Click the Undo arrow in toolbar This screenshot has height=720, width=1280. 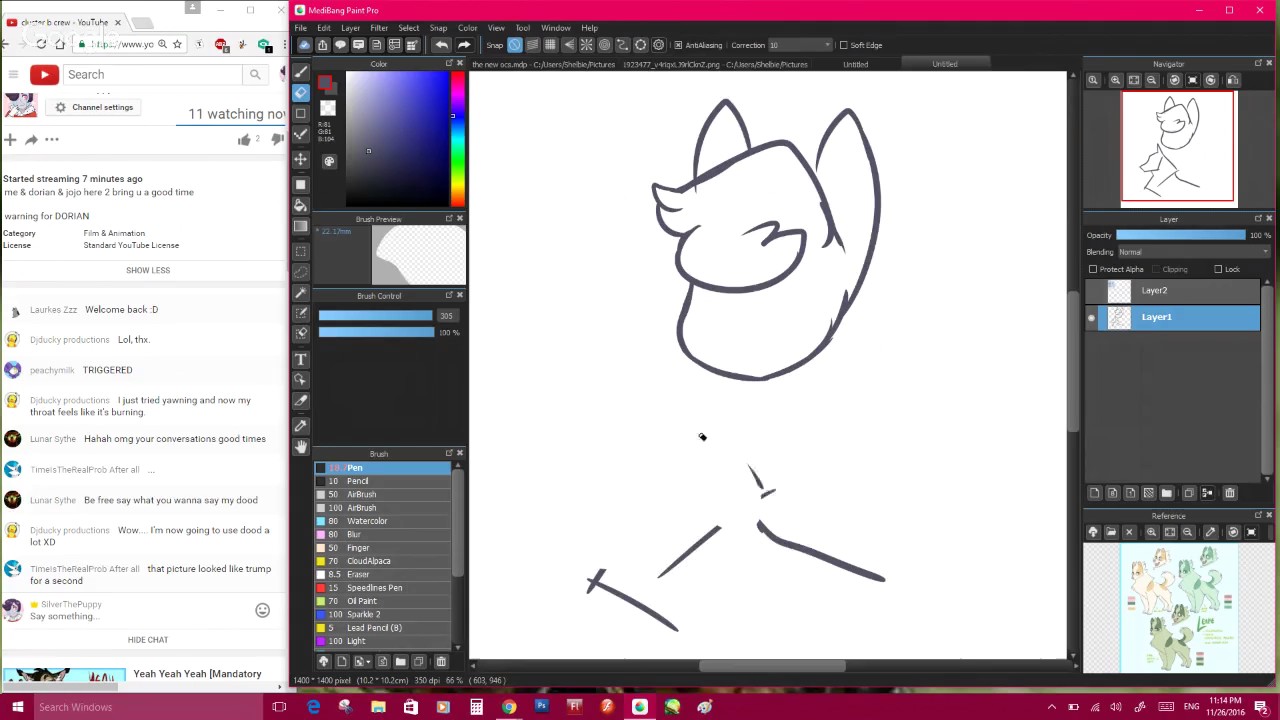point(441,45)
